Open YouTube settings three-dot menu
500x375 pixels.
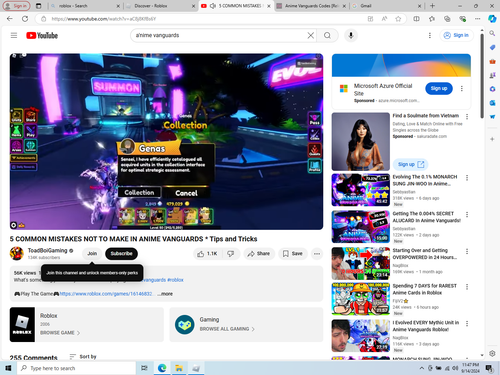pos(430,35)
